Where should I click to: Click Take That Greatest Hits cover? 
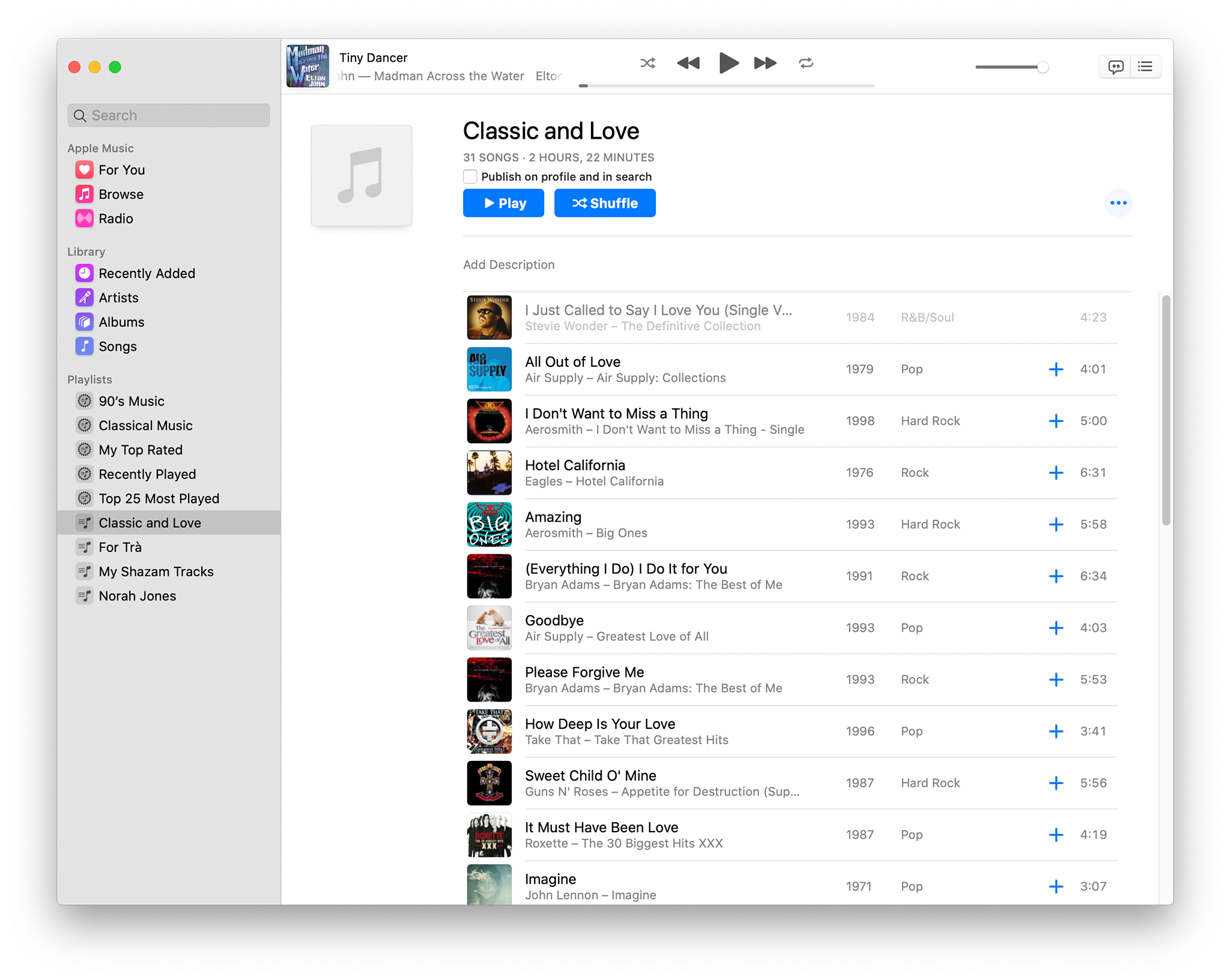(489, 731)
